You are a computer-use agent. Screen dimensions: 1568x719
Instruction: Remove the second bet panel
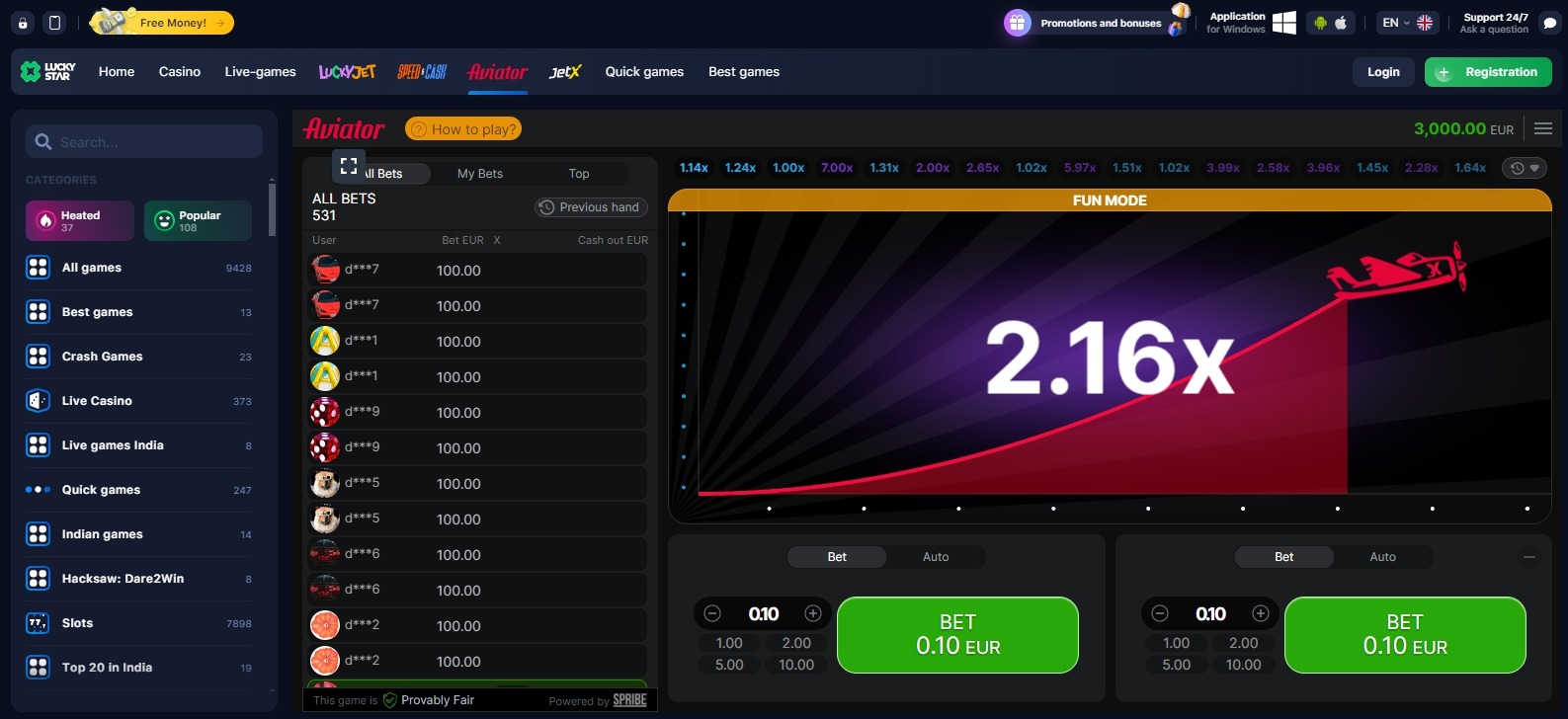pos(1529,557)
